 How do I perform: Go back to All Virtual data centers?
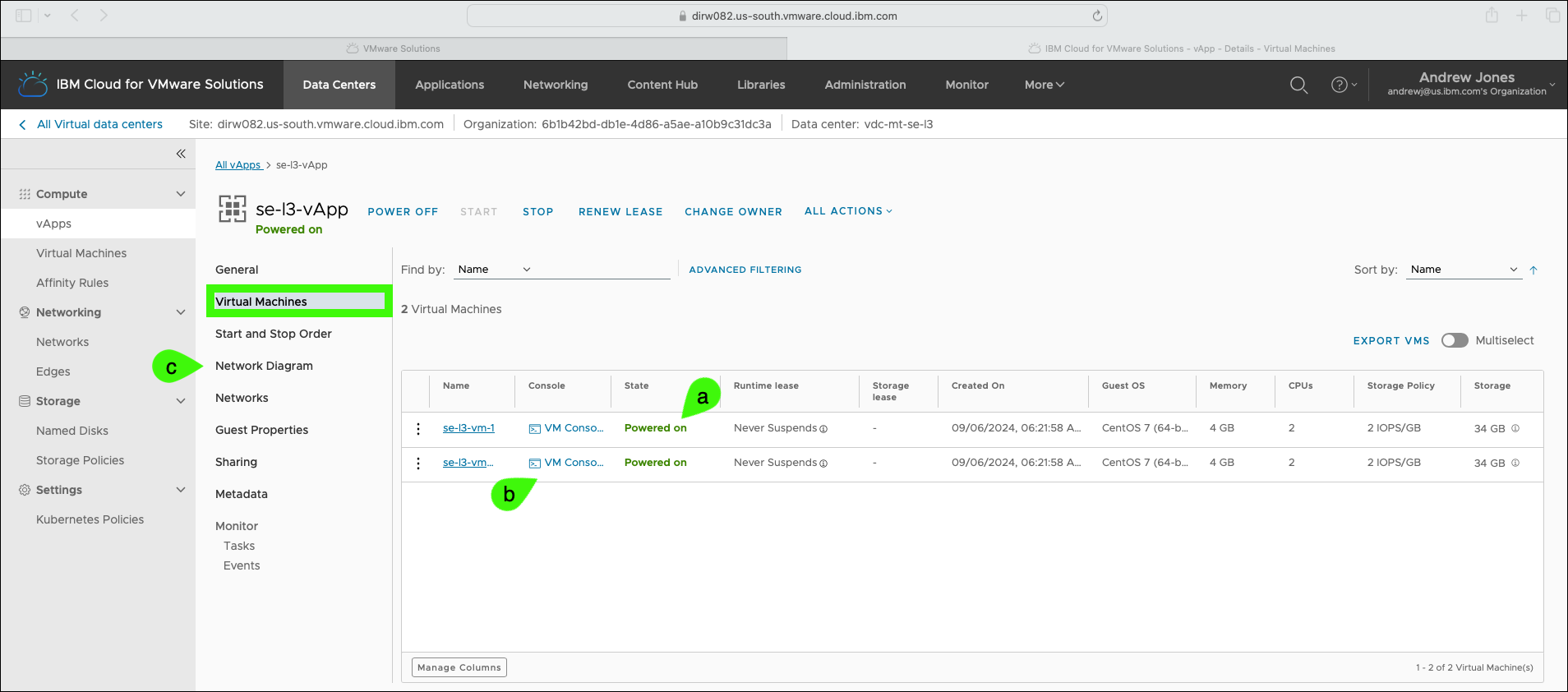(91, 124)
